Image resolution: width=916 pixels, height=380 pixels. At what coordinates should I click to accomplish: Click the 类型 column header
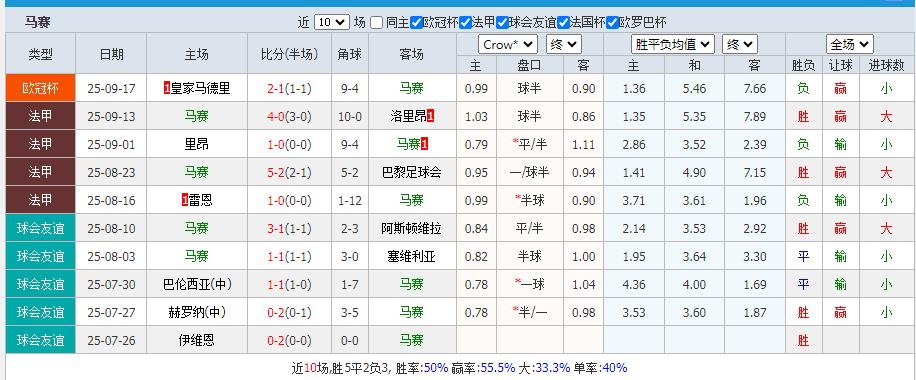(x=40, y=54)
